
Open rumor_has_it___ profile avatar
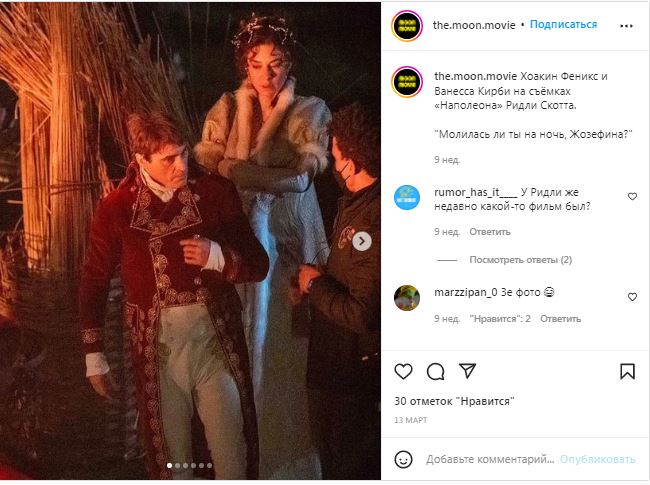click(406, 197)
